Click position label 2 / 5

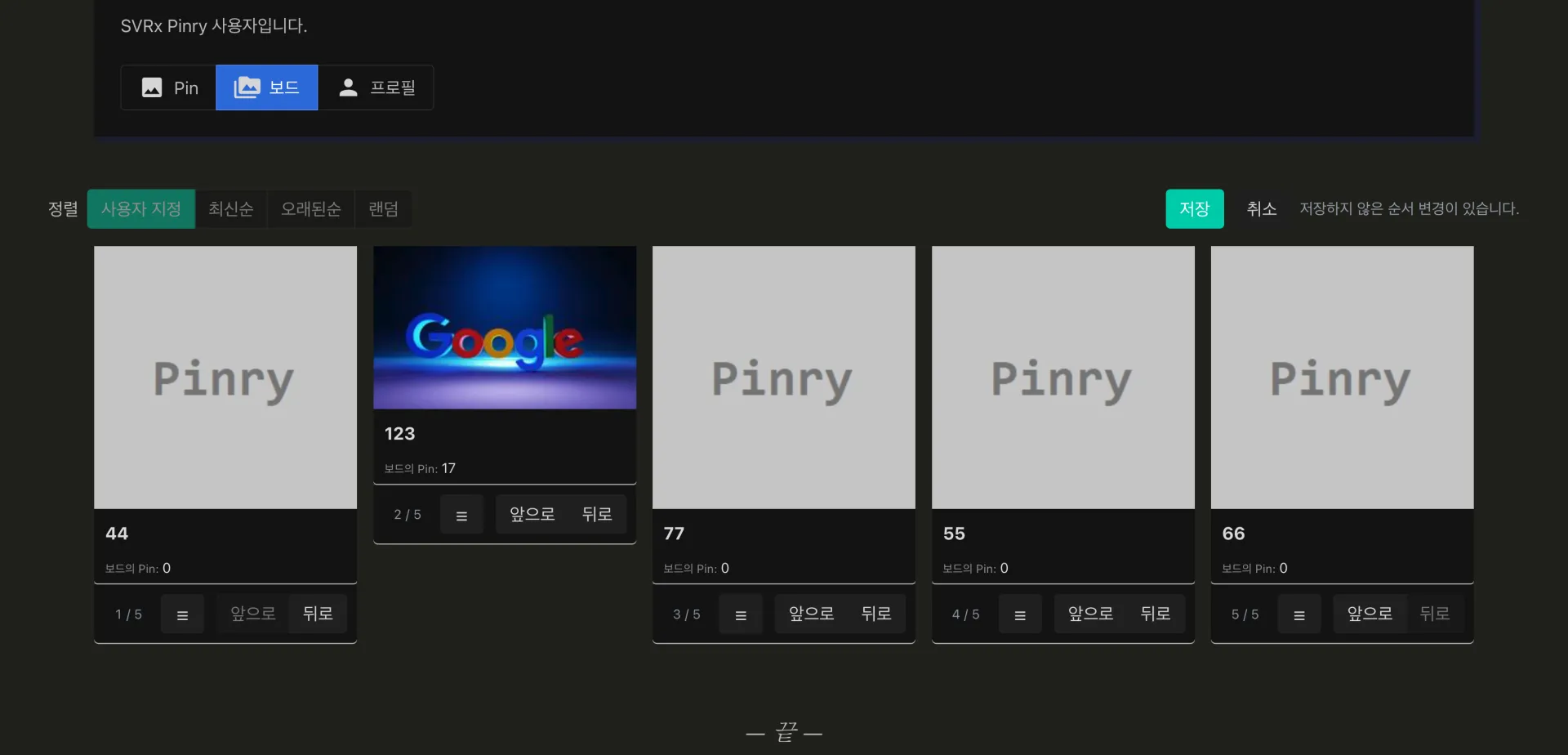408,515
